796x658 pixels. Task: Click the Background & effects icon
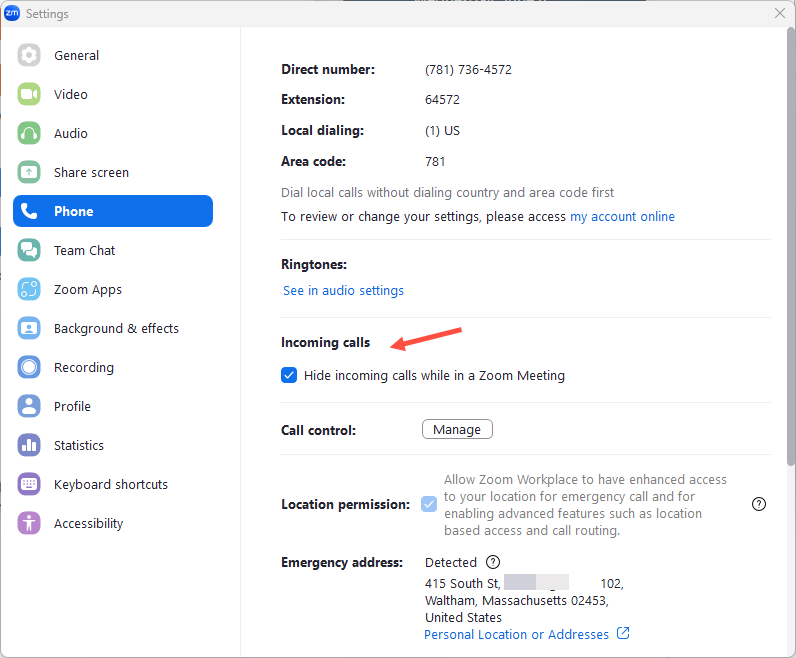pos(29,328)
